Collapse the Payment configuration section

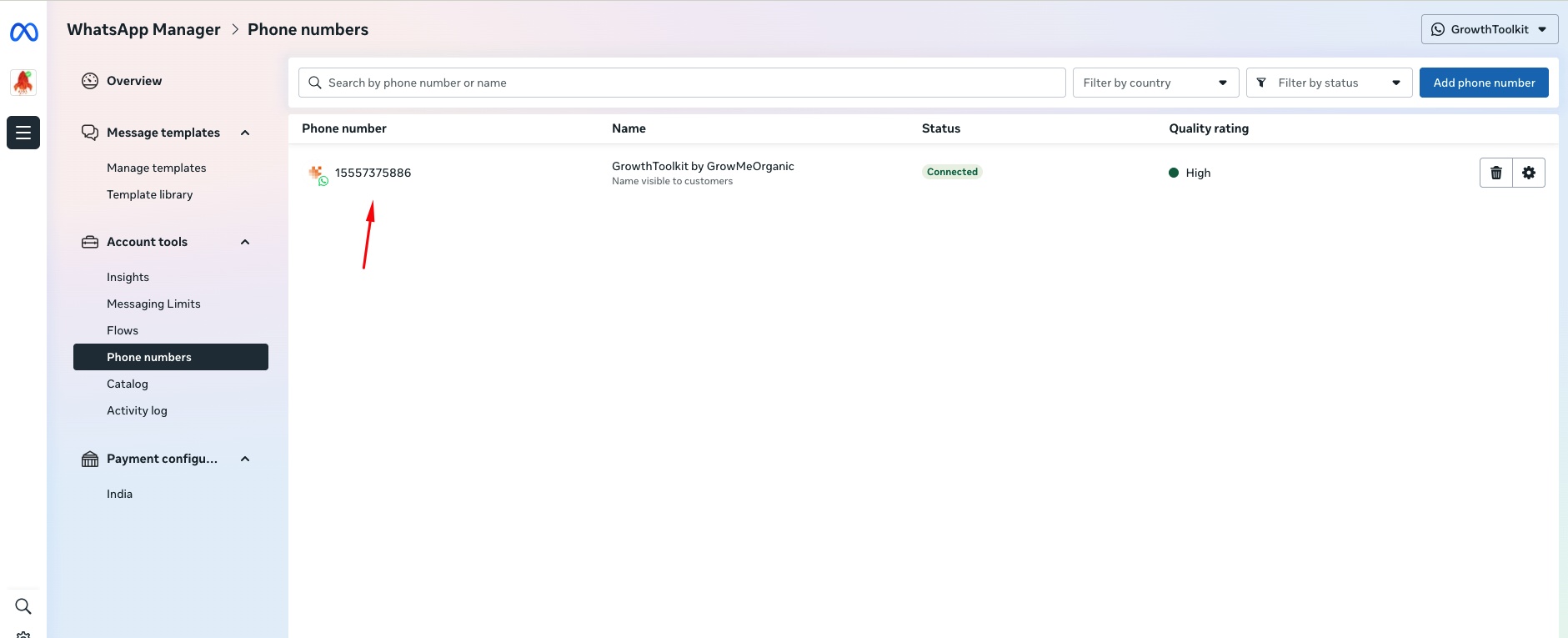click(245, 459)
